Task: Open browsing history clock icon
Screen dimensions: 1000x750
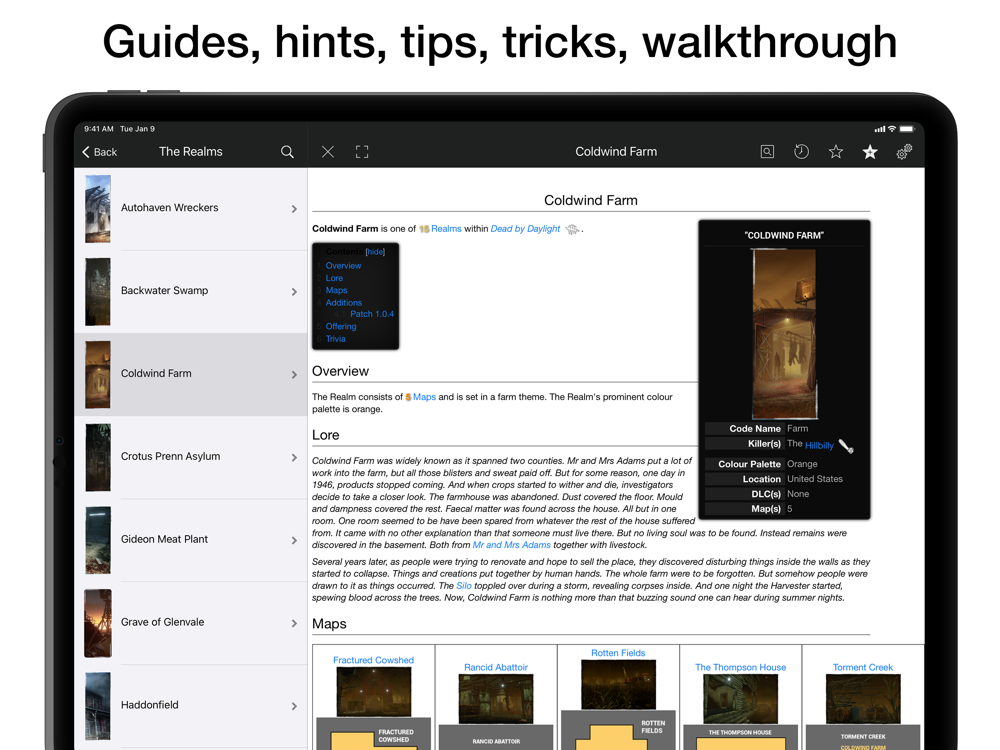Action: 802,152
